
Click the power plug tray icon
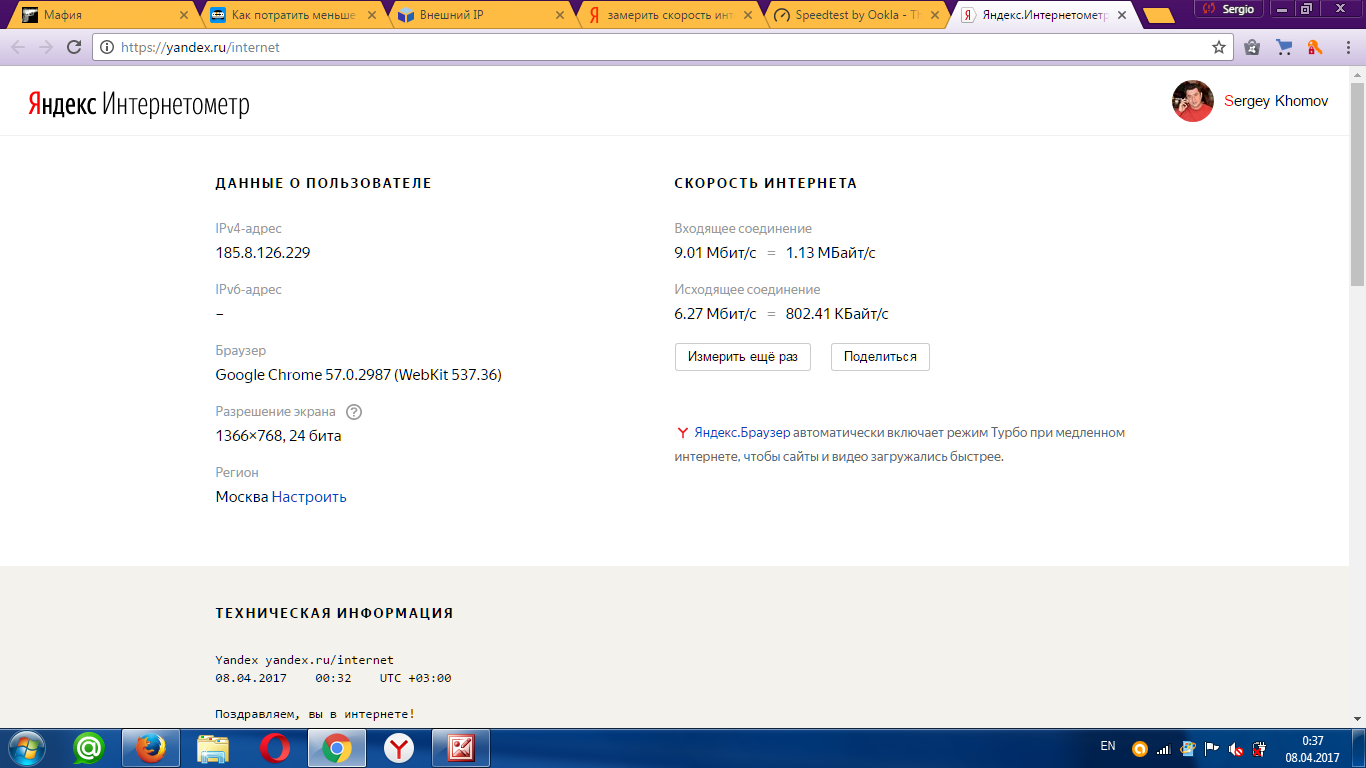(1260, 748)
